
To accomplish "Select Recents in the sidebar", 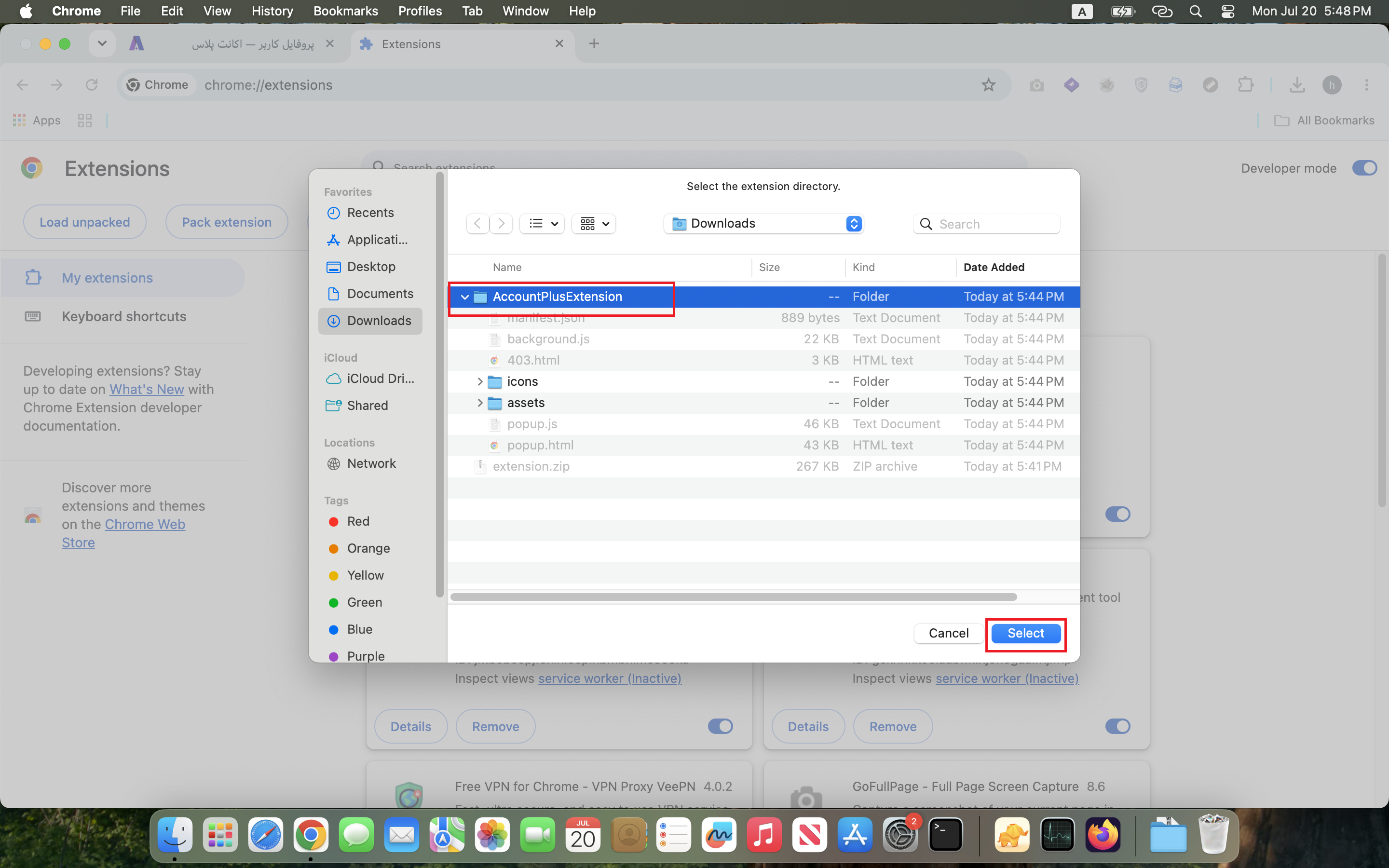I will click(x=371, y=213).
